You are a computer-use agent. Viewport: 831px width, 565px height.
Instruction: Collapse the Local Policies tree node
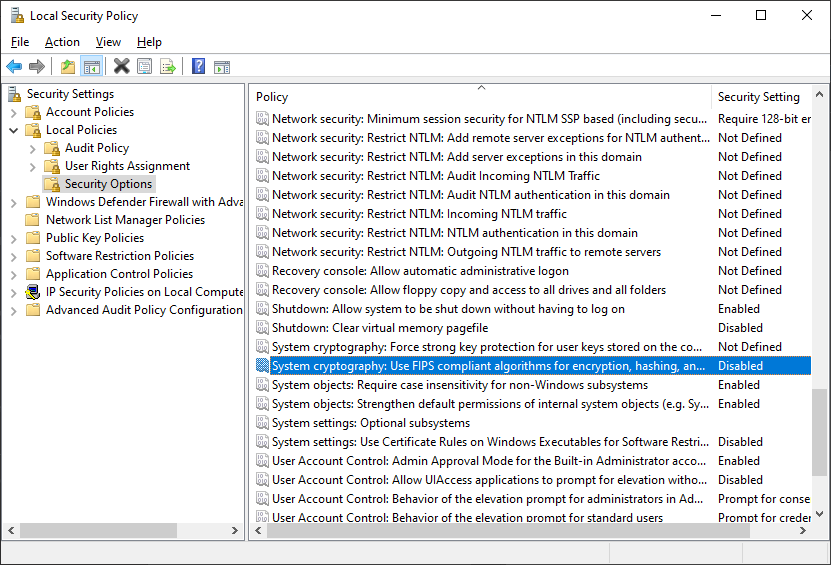click(x=14, y=130)
